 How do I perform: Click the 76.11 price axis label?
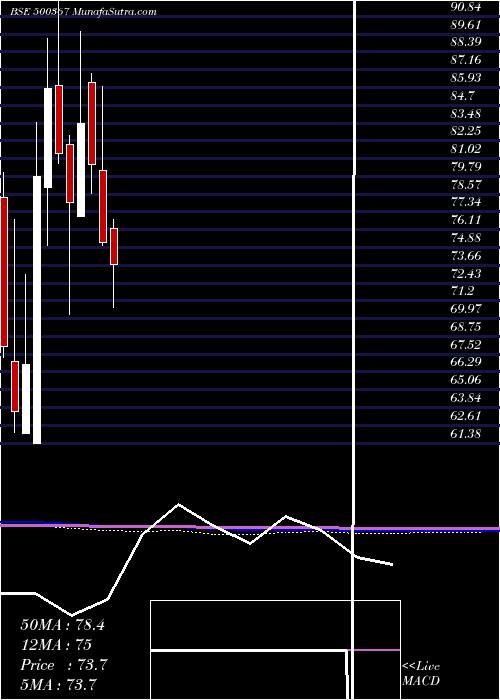(466, 221)
